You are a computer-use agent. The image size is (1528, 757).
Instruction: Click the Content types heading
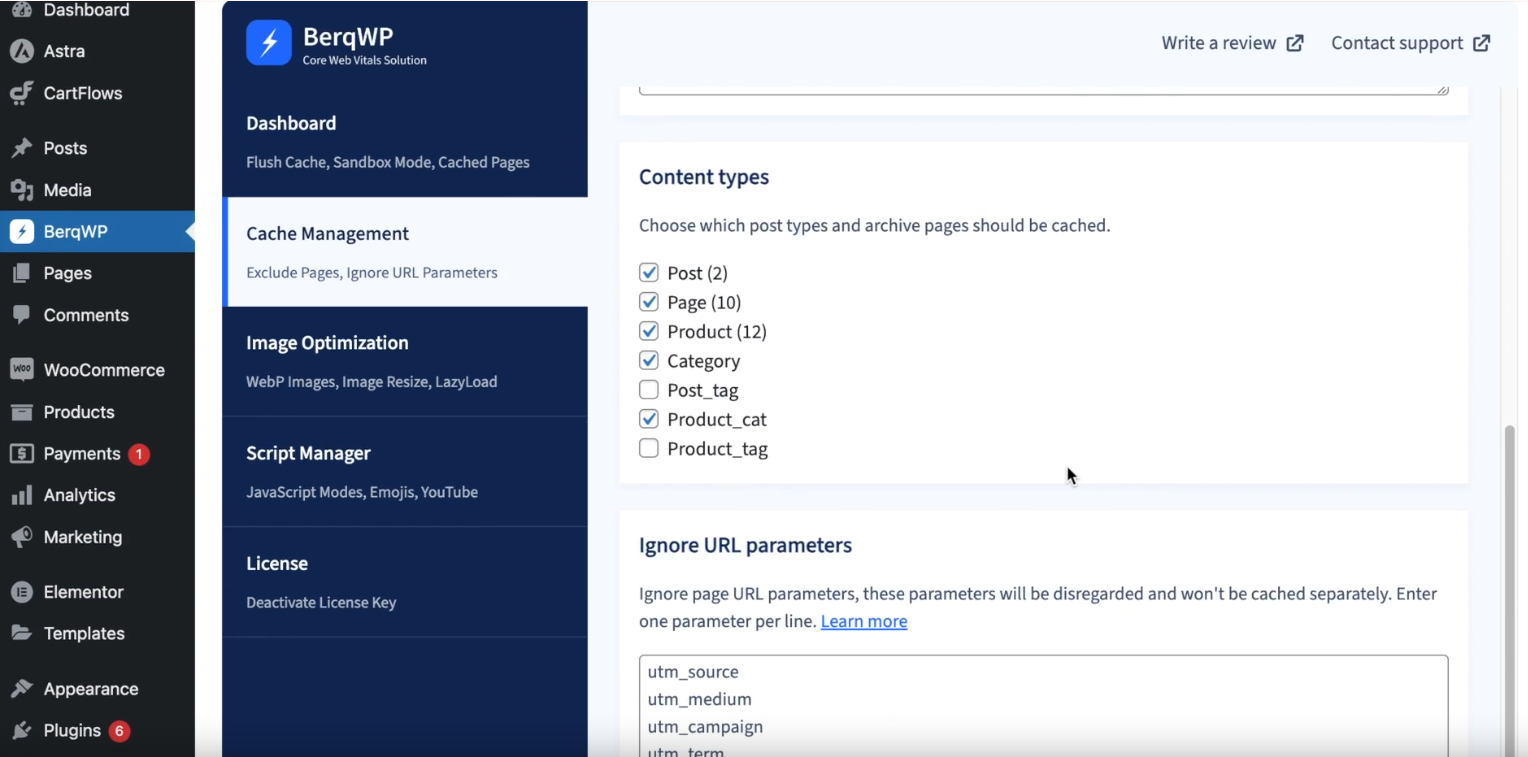click(x=704, y=177)
